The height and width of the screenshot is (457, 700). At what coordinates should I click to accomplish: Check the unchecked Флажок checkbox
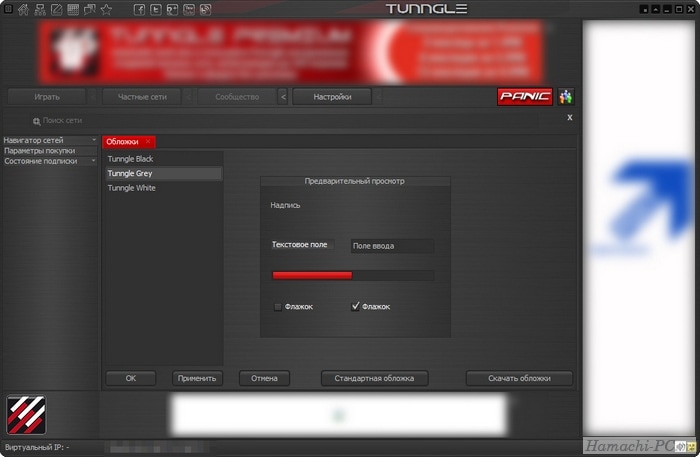tap(278, 307)
